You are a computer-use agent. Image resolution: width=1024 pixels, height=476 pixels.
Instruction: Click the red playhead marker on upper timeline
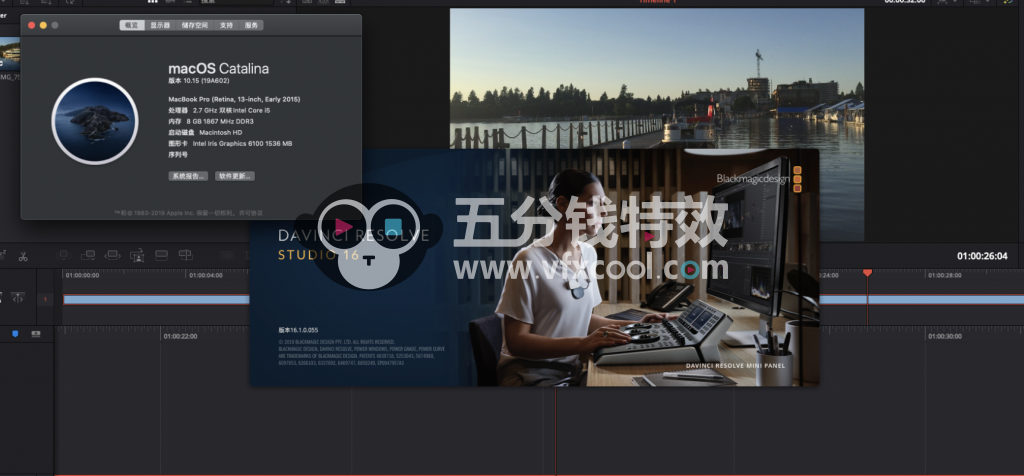867,272
